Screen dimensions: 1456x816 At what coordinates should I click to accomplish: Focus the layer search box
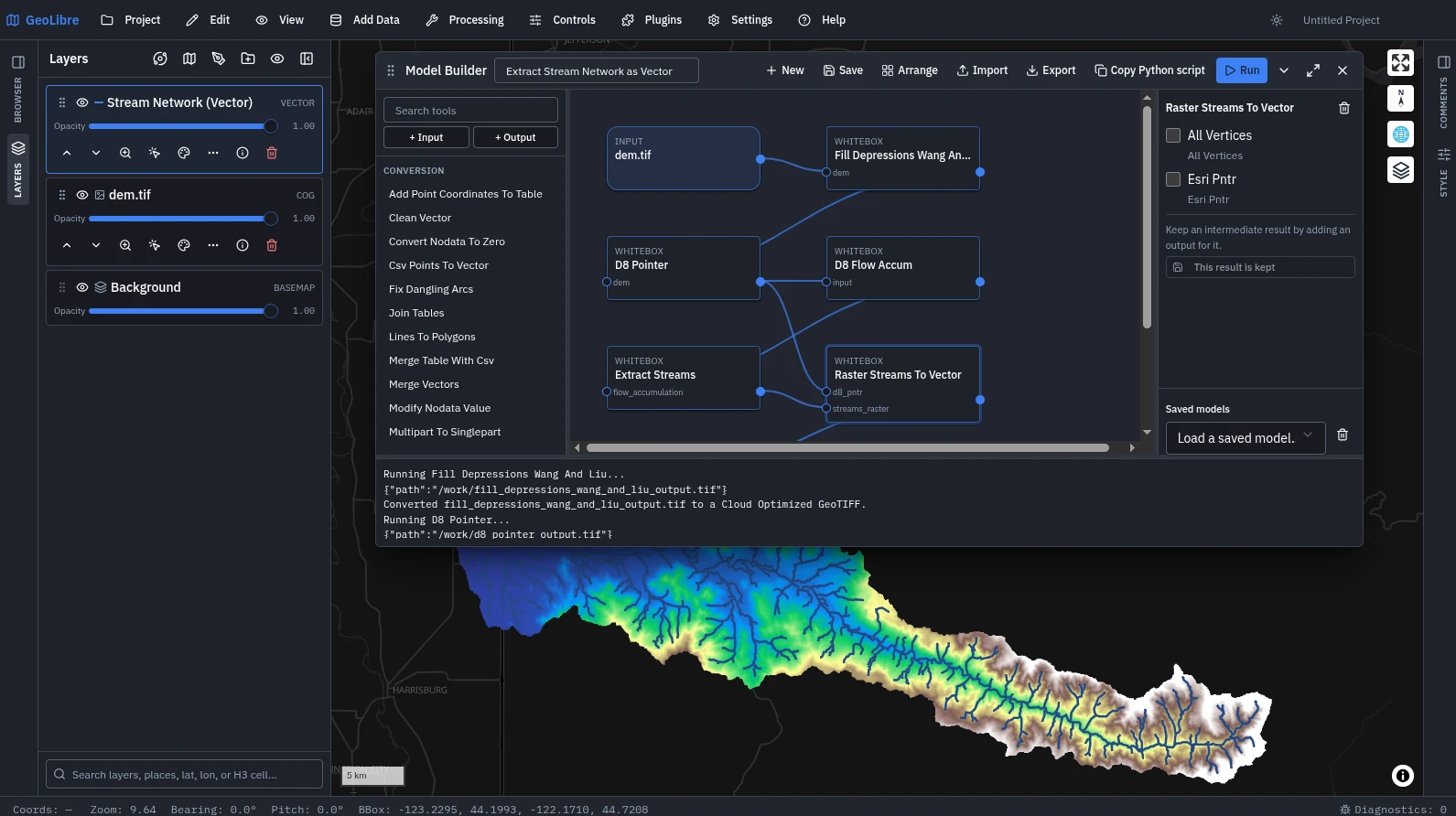pyautogui.click(x=184, y=774)
